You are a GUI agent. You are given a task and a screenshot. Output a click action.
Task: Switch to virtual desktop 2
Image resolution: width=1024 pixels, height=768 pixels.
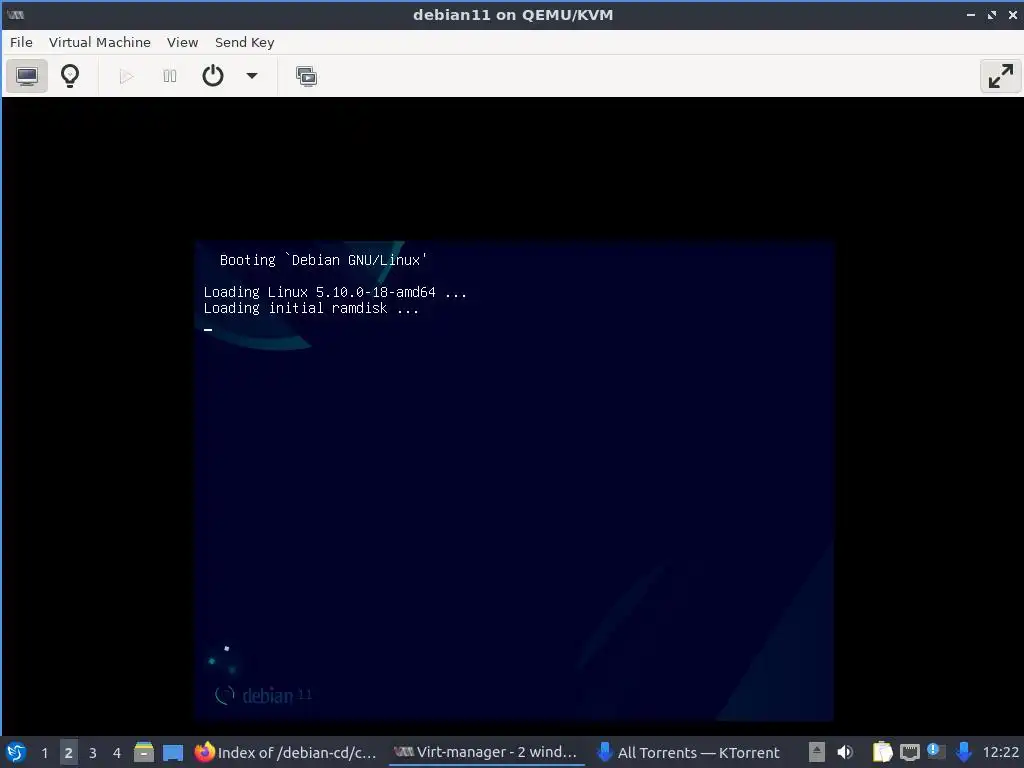tap(69, 753)
